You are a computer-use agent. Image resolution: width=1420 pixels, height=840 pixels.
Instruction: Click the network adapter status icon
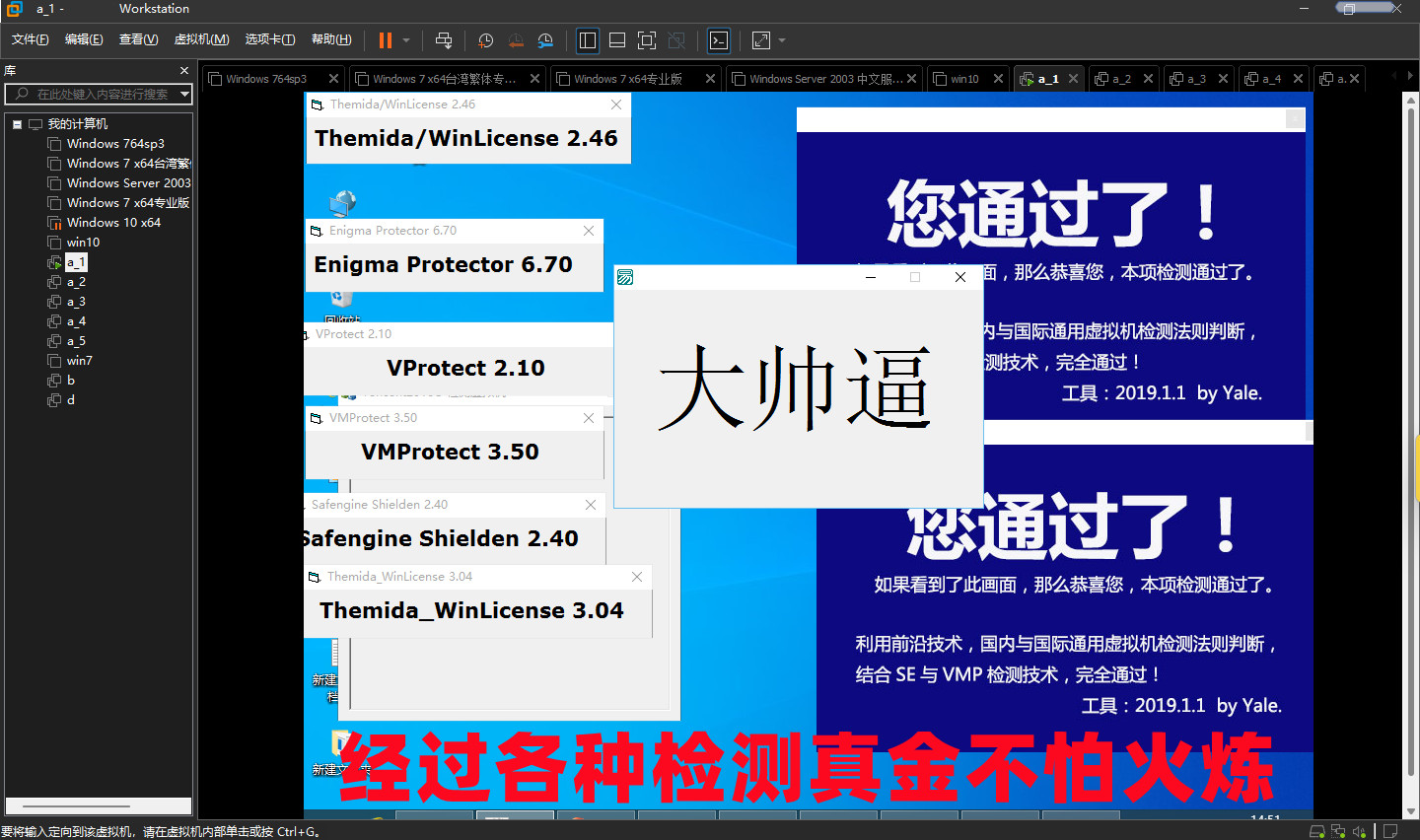click(1338, 831)
